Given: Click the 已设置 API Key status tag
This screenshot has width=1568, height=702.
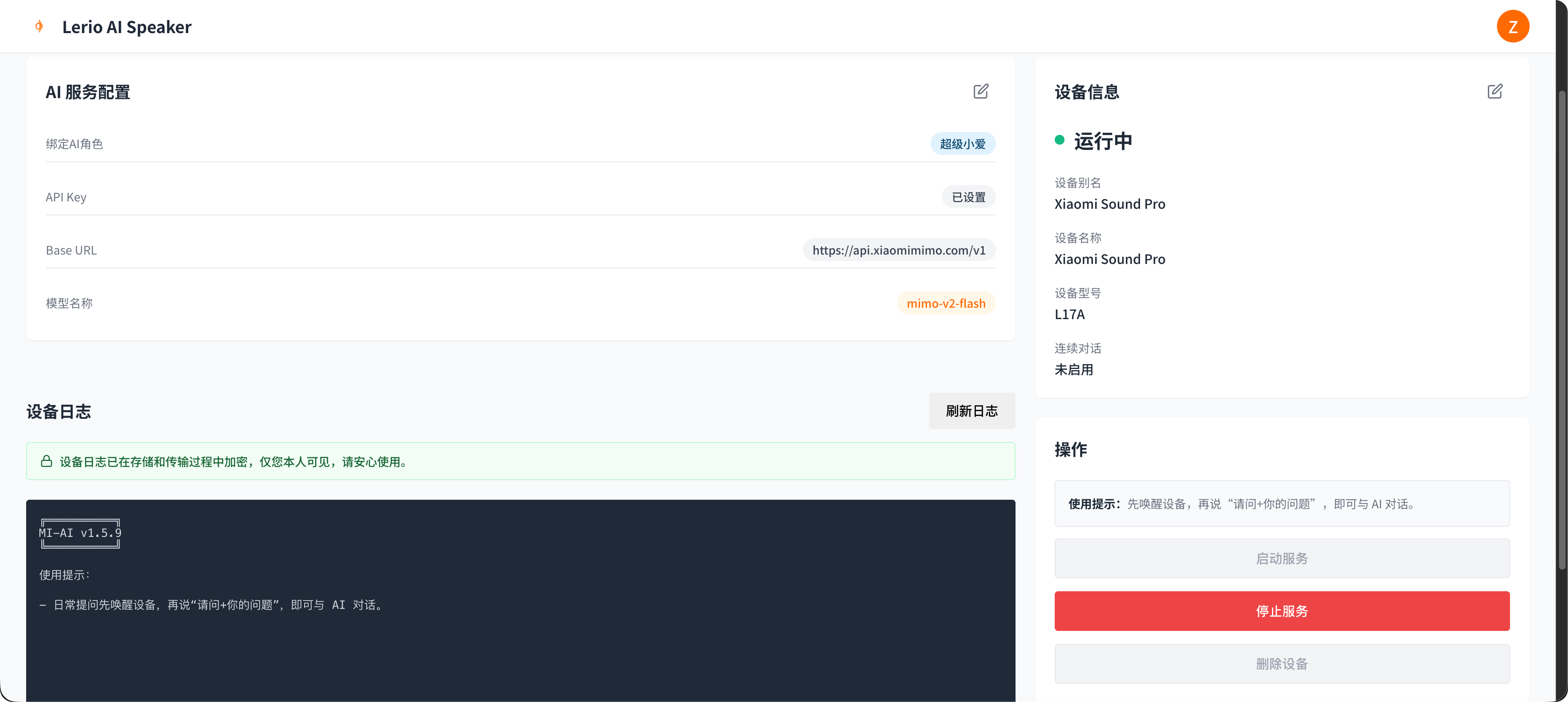Looking at the screenshot, I should pyautogui.click(x=969, y=196).
